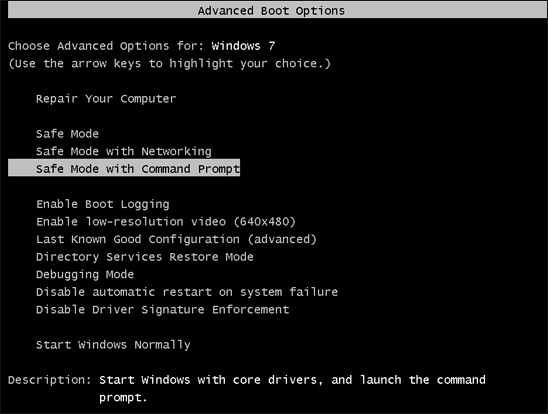Select Directory Services Restore Mode

[145, 257]
